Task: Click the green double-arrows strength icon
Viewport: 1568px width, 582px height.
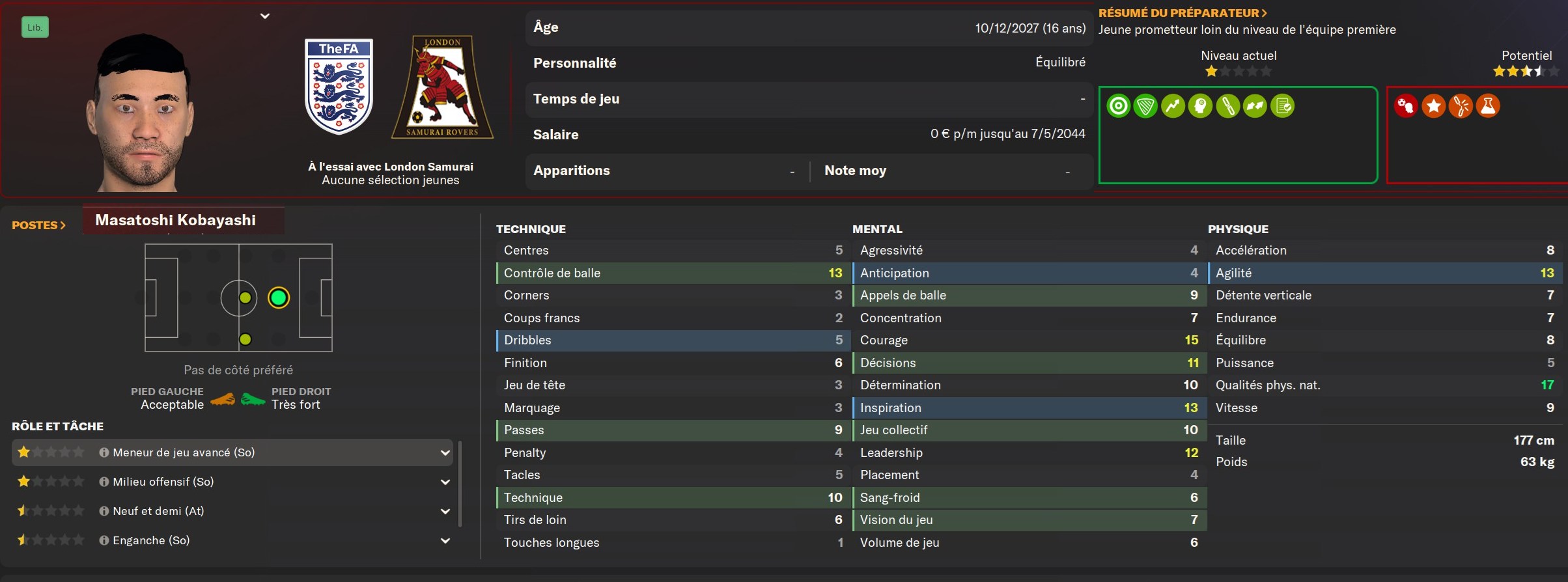Action: point(1255,105)
